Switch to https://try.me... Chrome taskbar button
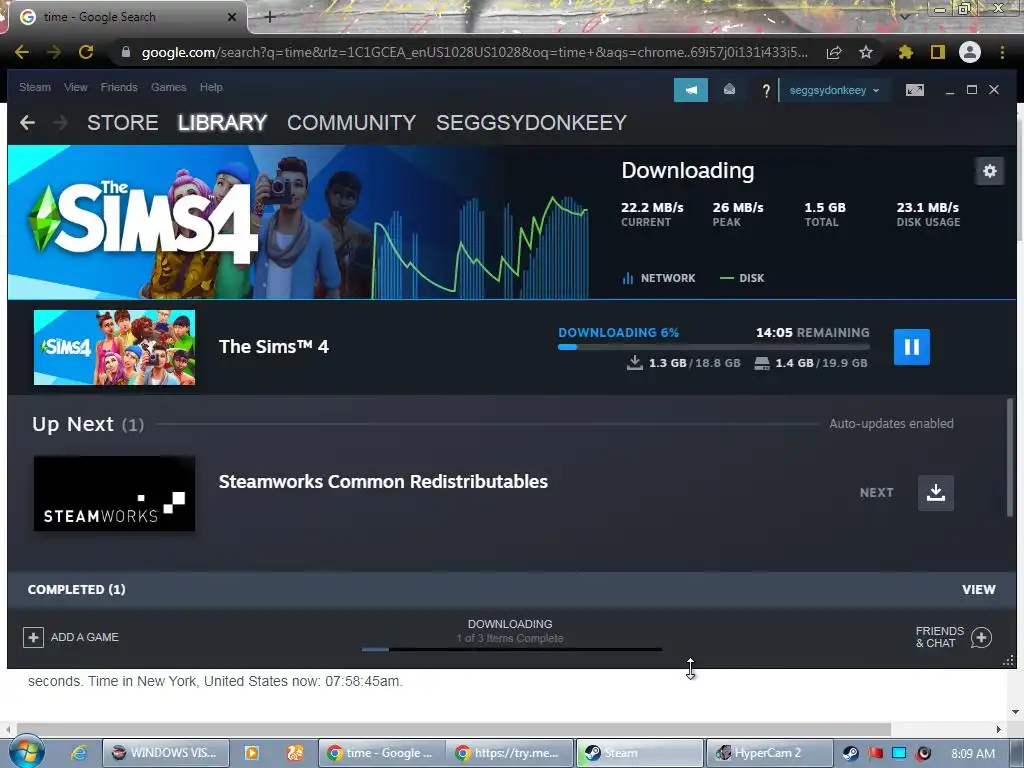The image size is (1024, 768). click(x=509, y=753)
